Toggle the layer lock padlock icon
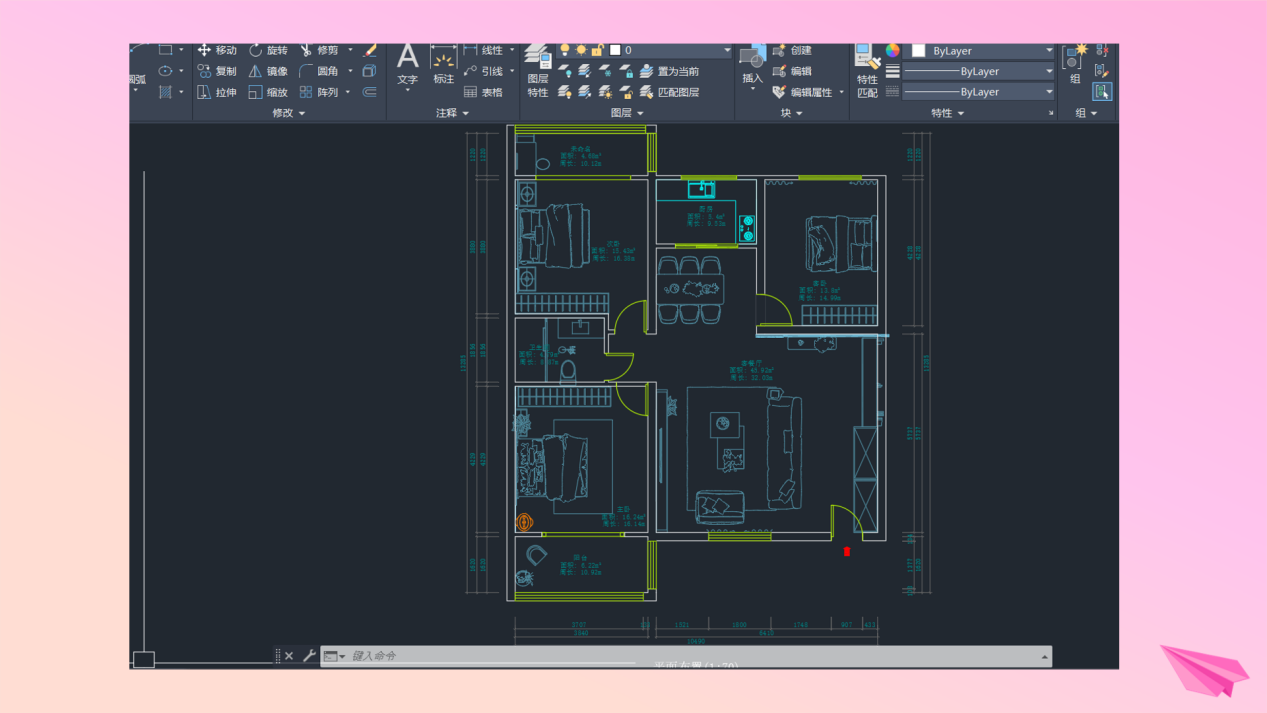The width and height of the screenshot is (1267, 713). coord(597,50)
